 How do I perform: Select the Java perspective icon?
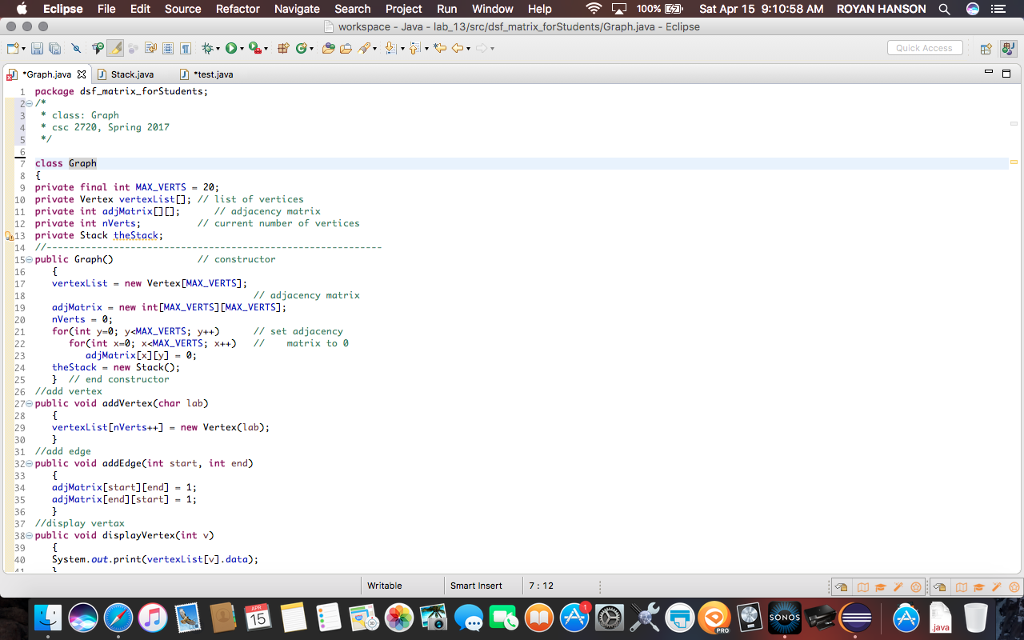(1007, 48)
